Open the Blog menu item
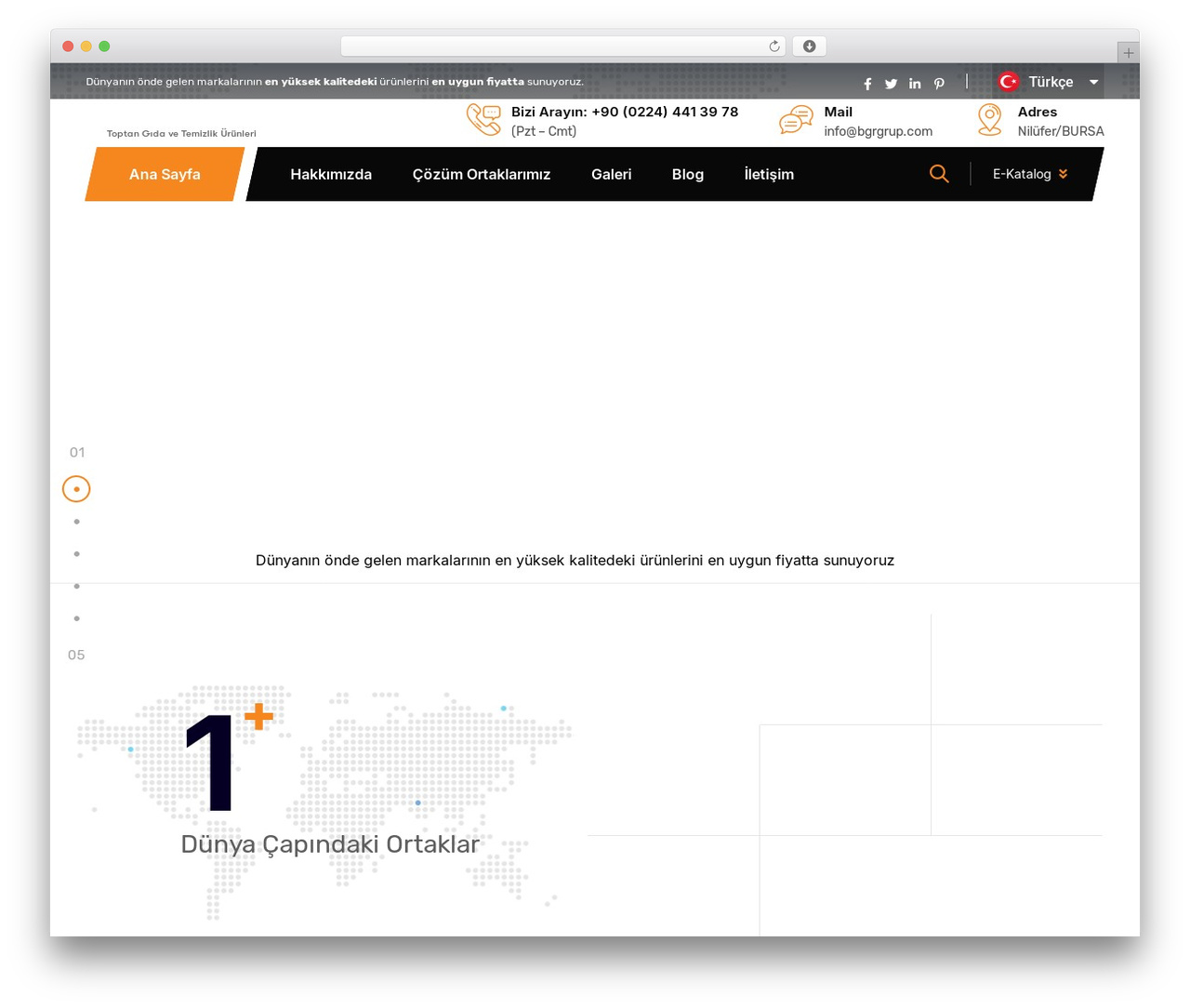1190x1008 pixels. 688,174
